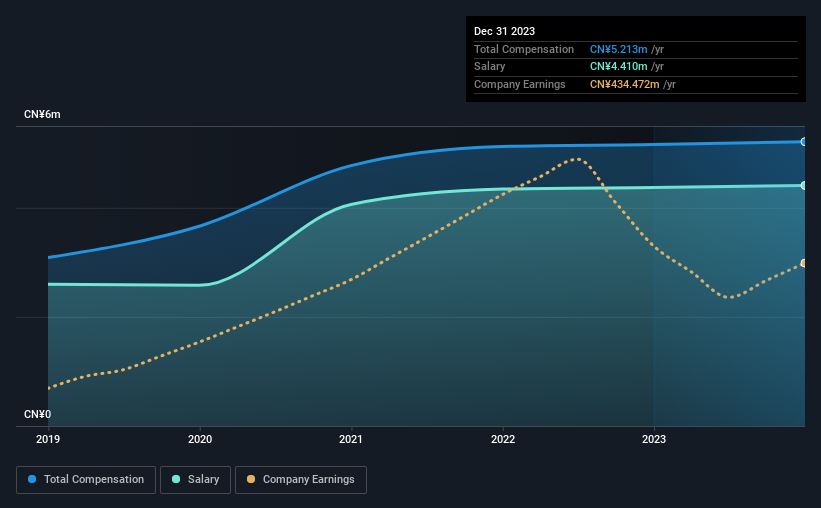Click the blue Total Compensation legend dot

(32, 479)
